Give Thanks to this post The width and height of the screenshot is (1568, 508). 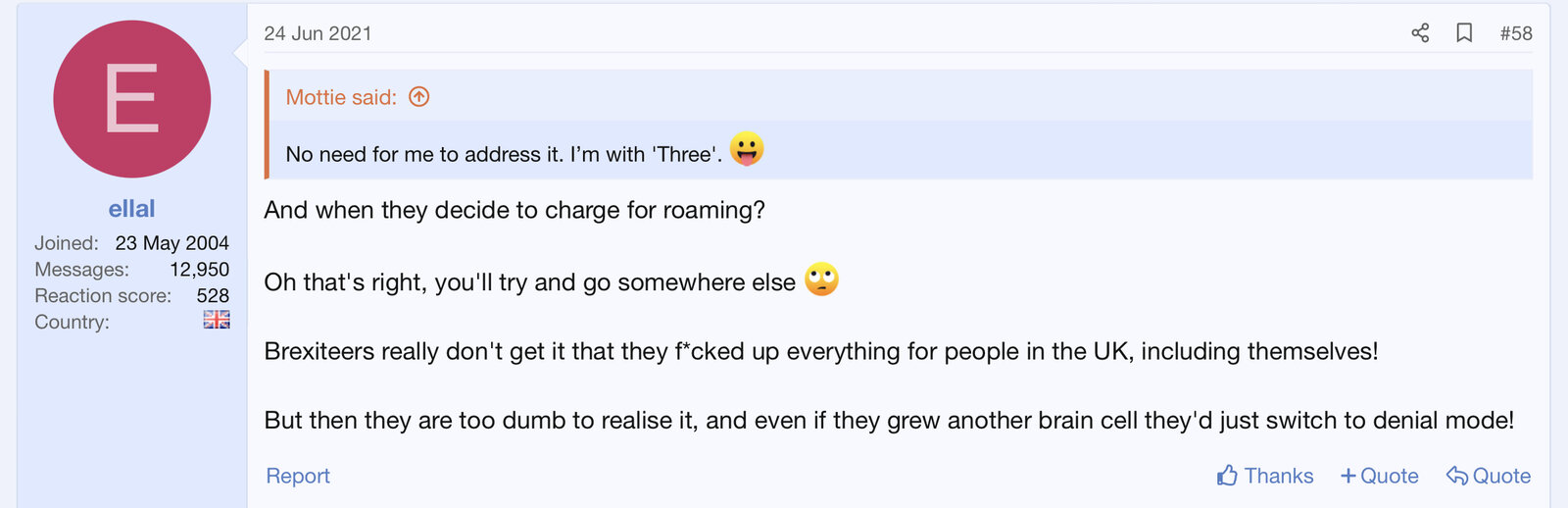(1265, 476)
